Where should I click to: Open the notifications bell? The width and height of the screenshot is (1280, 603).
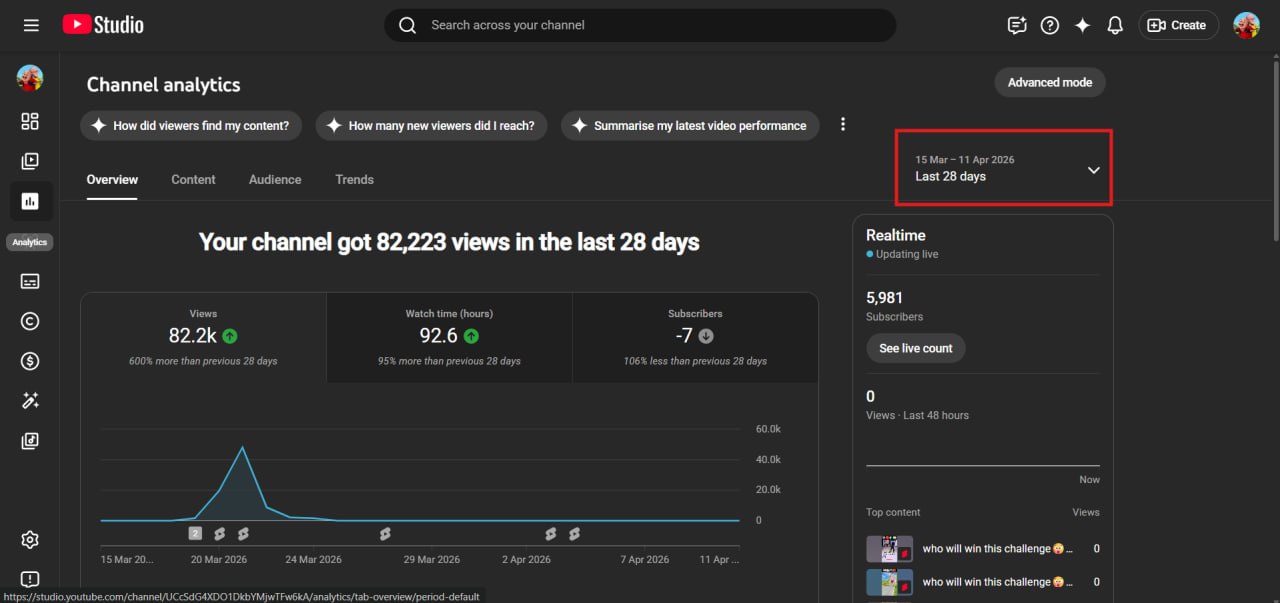1115,26
